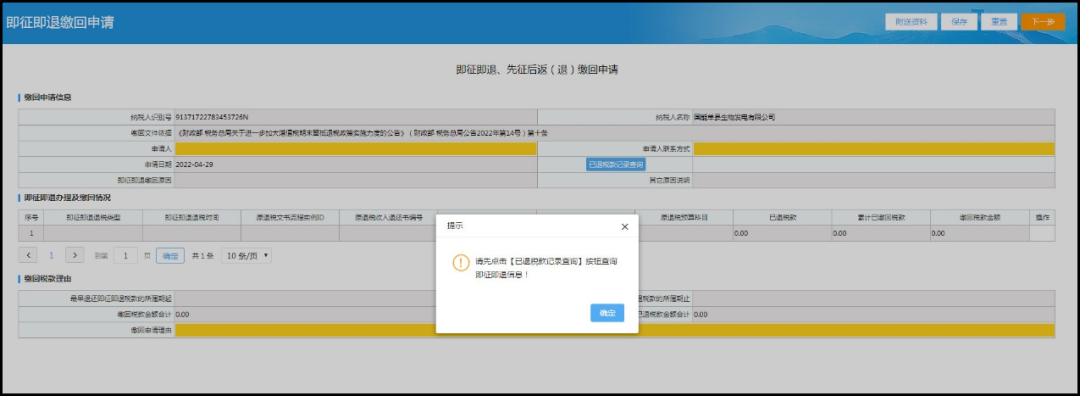Image resolution: width=1080 pixels, height=396 pixels.
Task: Click 保存 button in header
Action: pos(959,22)
